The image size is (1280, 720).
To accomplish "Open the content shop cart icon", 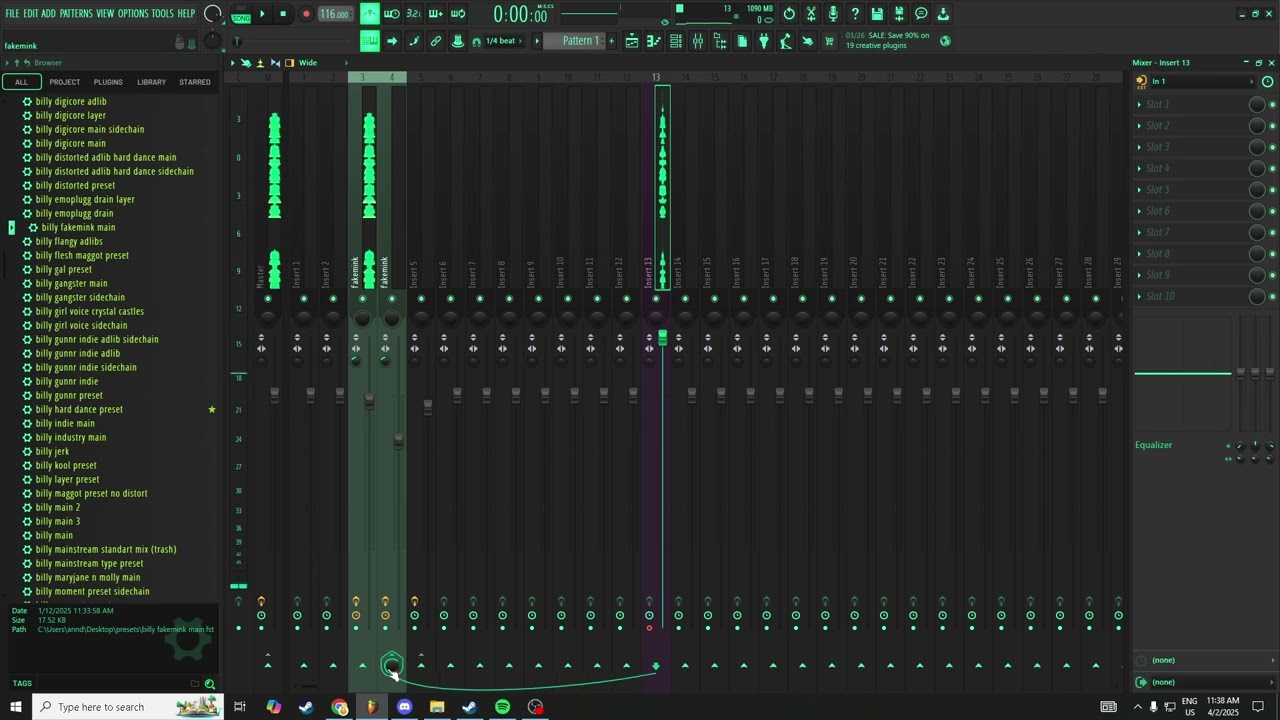I will point(829,41).
